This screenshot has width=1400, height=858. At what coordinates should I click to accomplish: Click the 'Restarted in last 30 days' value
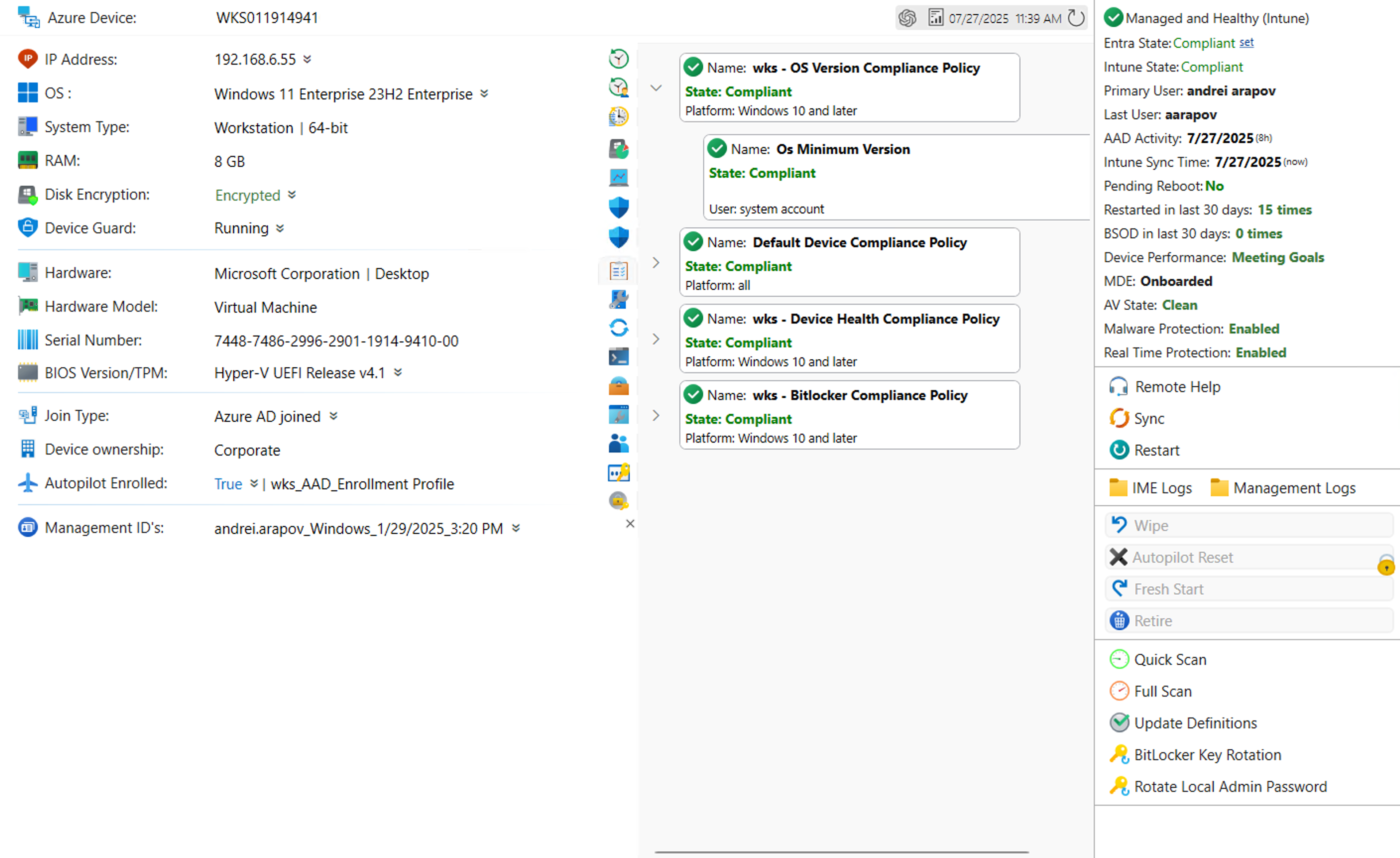[1285, 210]
